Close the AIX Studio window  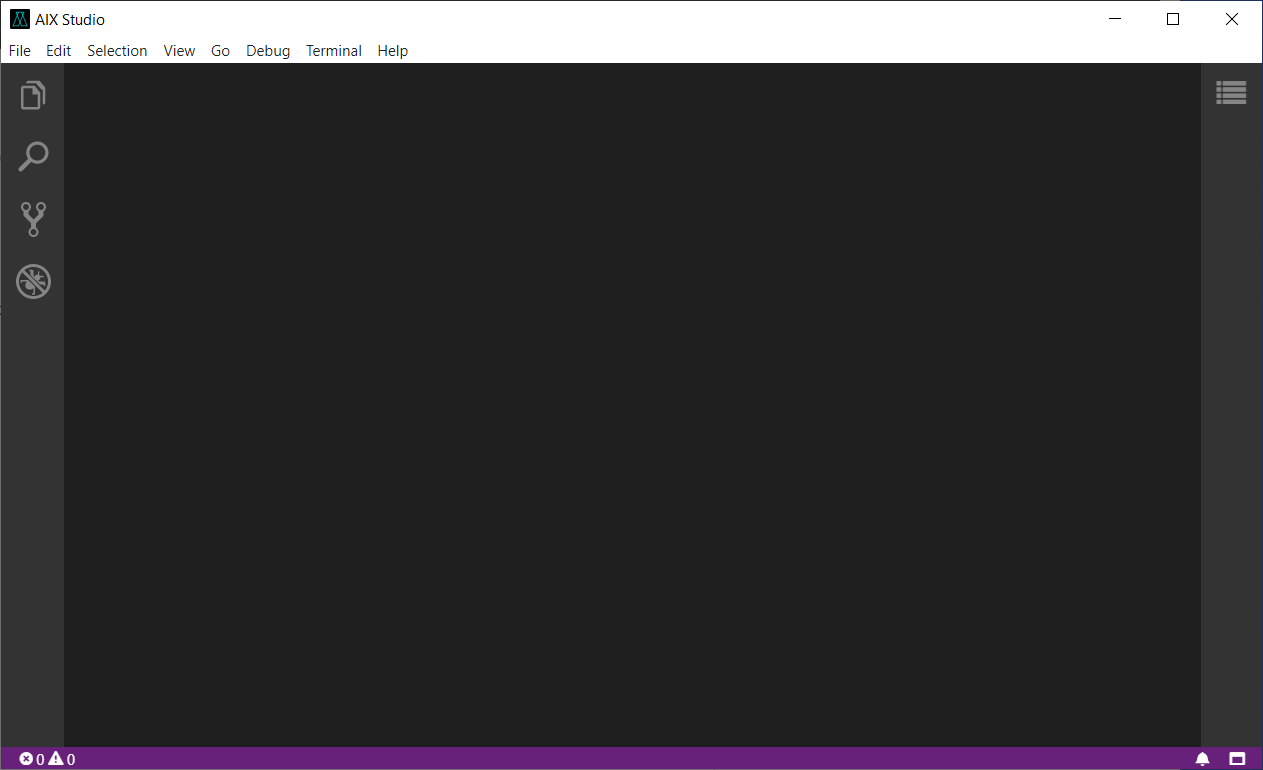pos(1232,19)
